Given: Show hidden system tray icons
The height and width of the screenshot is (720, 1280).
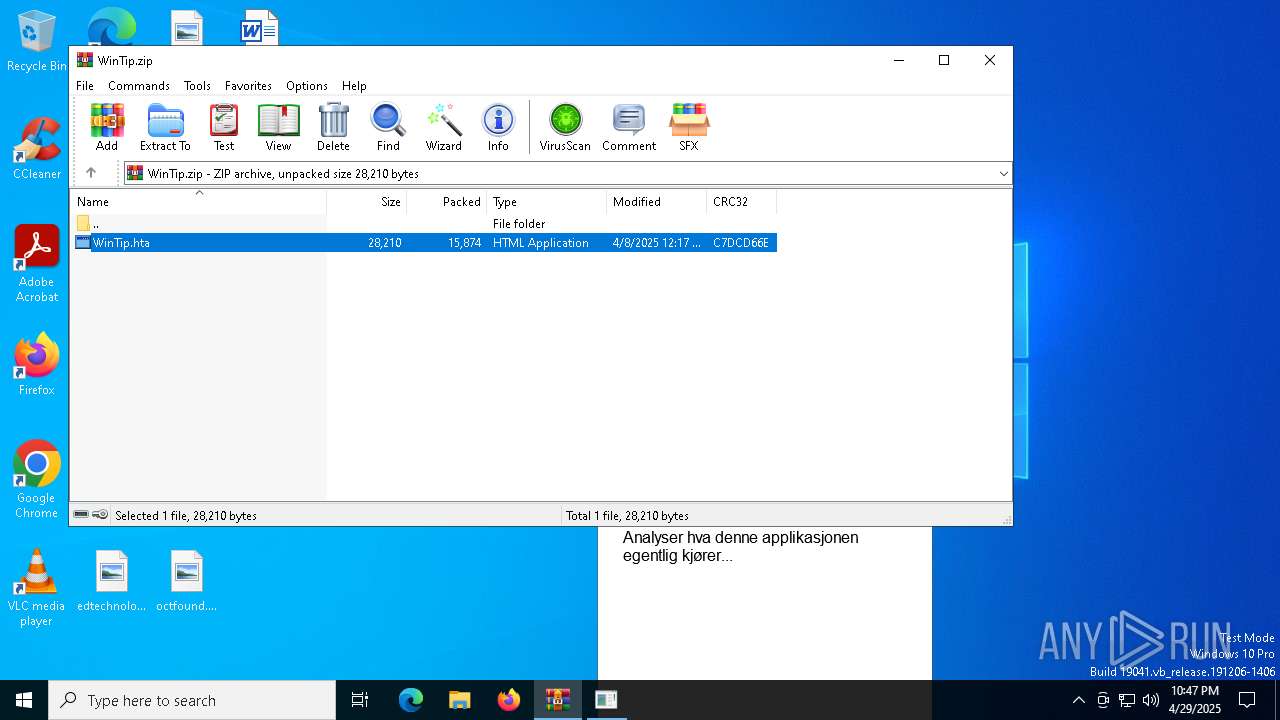Looking at the screenshot, I should click(x=1078, y=700).
